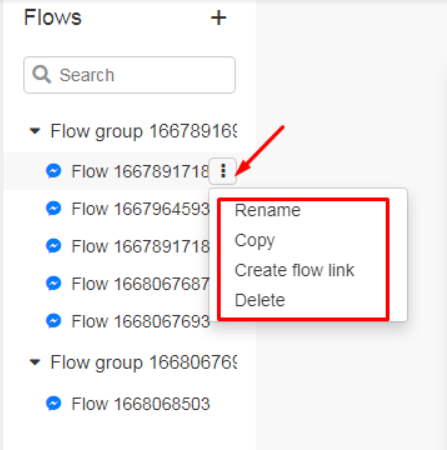Open the Flow 1668067693 entry label
The image size is (447, 450).
(x=141, y=321)
